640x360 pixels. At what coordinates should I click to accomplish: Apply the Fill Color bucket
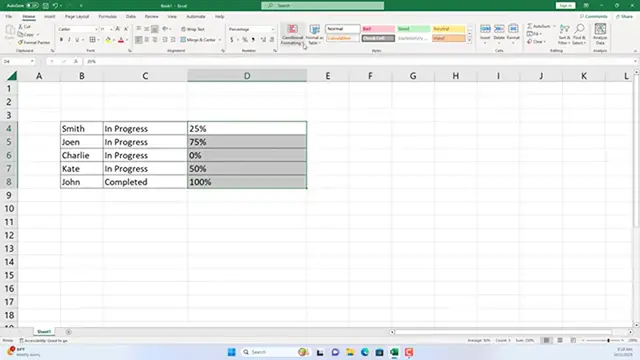click(x=108, y=40)
